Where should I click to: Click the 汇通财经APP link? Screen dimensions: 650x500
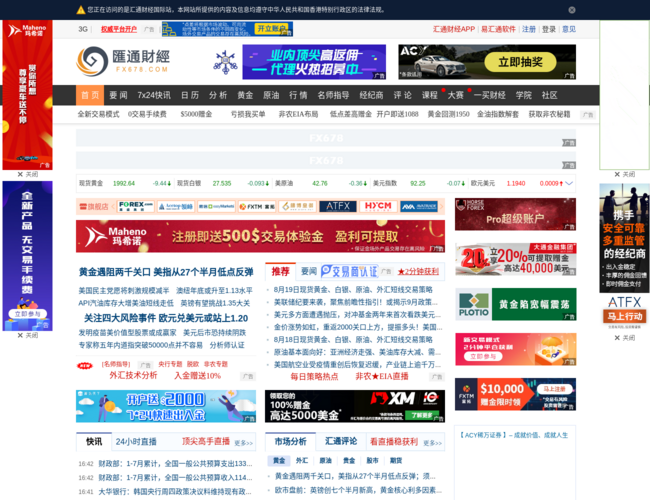point(454,29)
